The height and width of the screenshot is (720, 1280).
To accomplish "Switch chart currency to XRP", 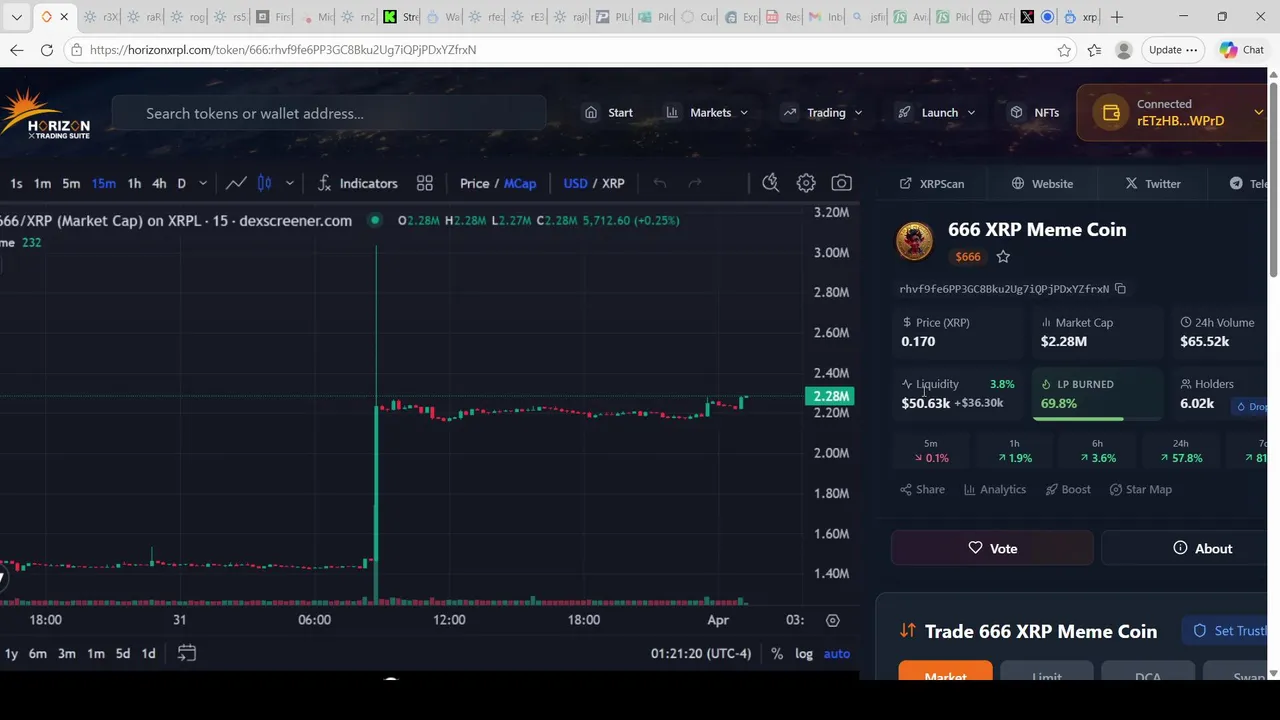I will coord(613,183).
